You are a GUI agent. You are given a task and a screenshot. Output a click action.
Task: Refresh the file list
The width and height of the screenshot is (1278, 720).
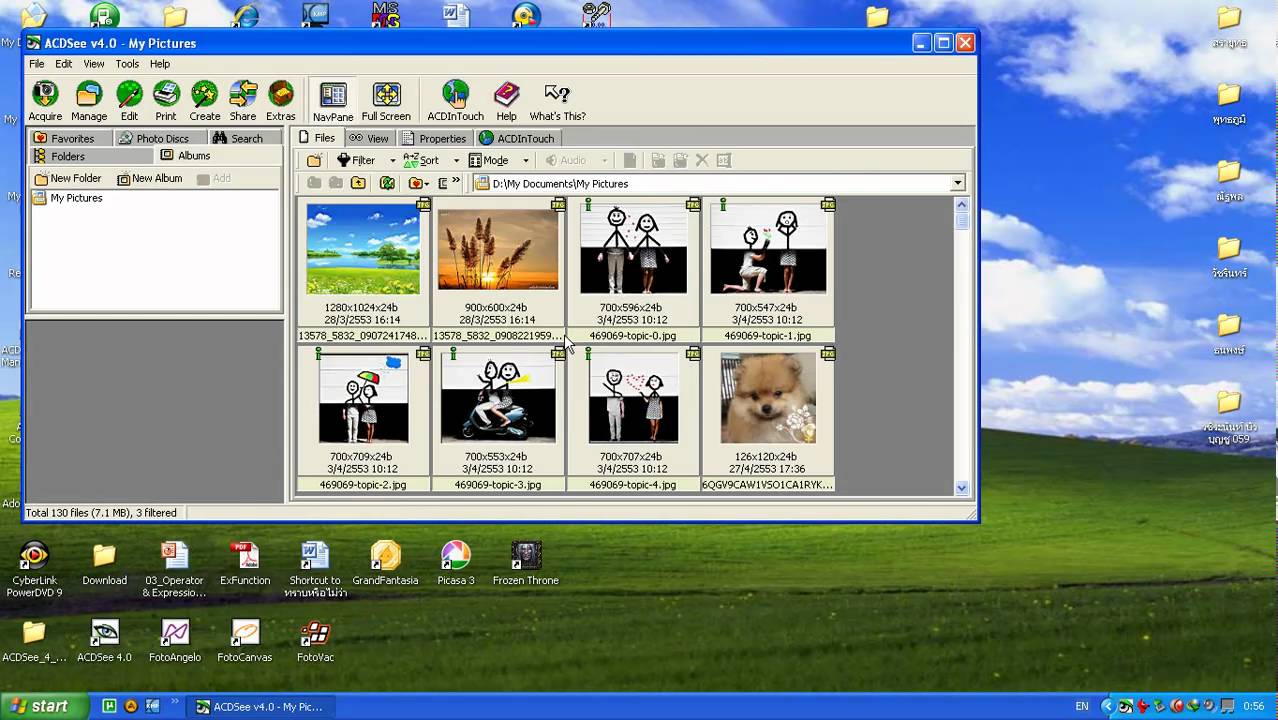(x=387, y=183)
